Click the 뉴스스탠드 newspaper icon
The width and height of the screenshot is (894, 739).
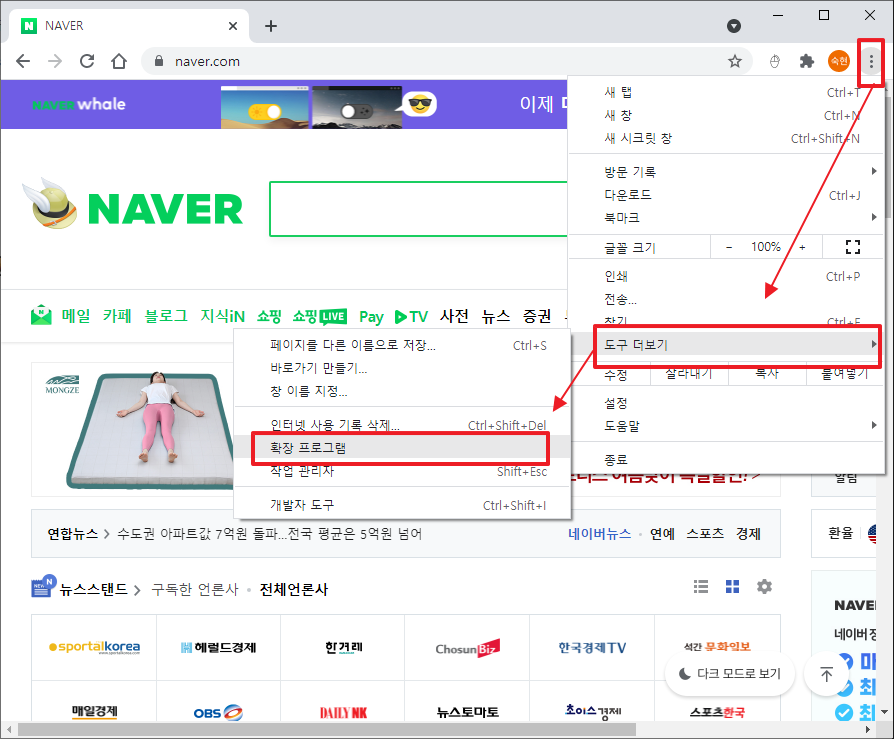[x=43, y=586]
